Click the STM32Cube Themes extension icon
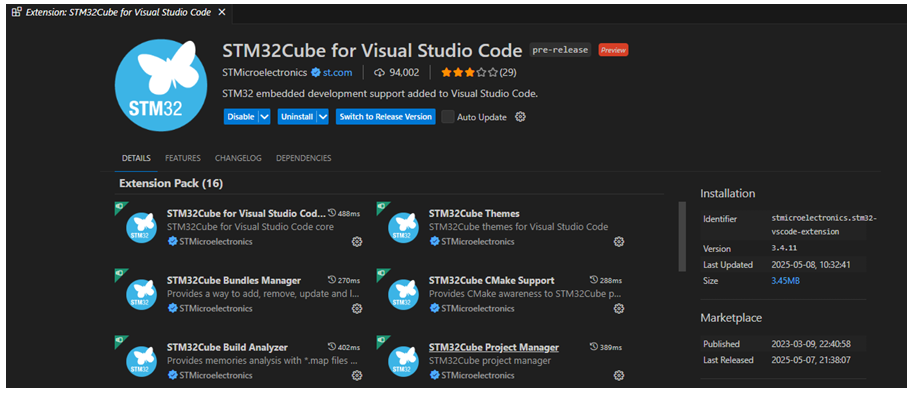The width and height of the screenshot is (914, 396). (x=403, y=228)
